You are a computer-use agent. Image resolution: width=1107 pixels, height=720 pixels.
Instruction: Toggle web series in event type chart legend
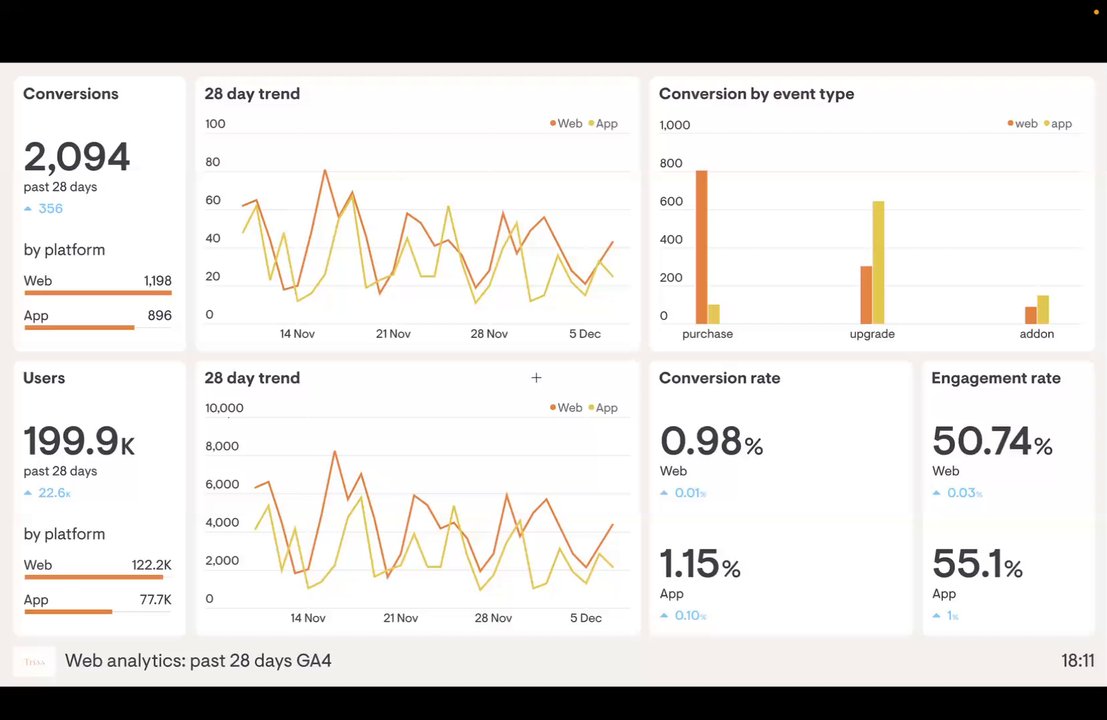1022,124
